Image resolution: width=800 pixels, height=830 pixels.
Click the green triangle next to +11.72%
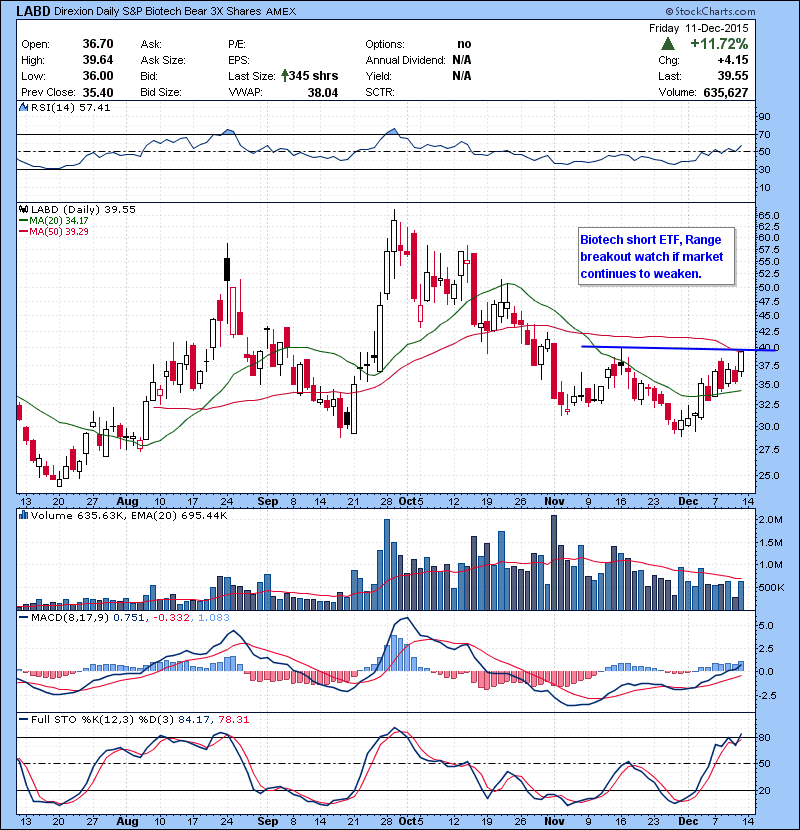[x=668, y=44]
